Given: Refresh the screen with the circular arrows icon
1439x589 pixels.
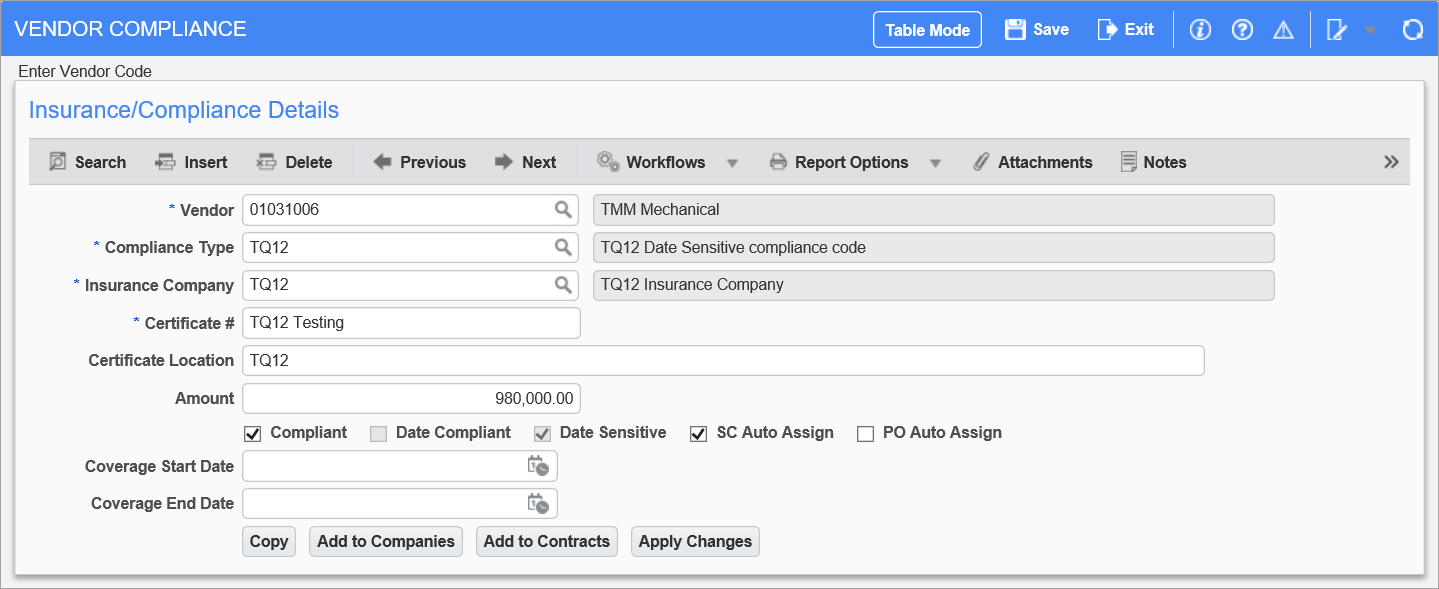Looking at the screenshot, I should tap(1412, 29).
